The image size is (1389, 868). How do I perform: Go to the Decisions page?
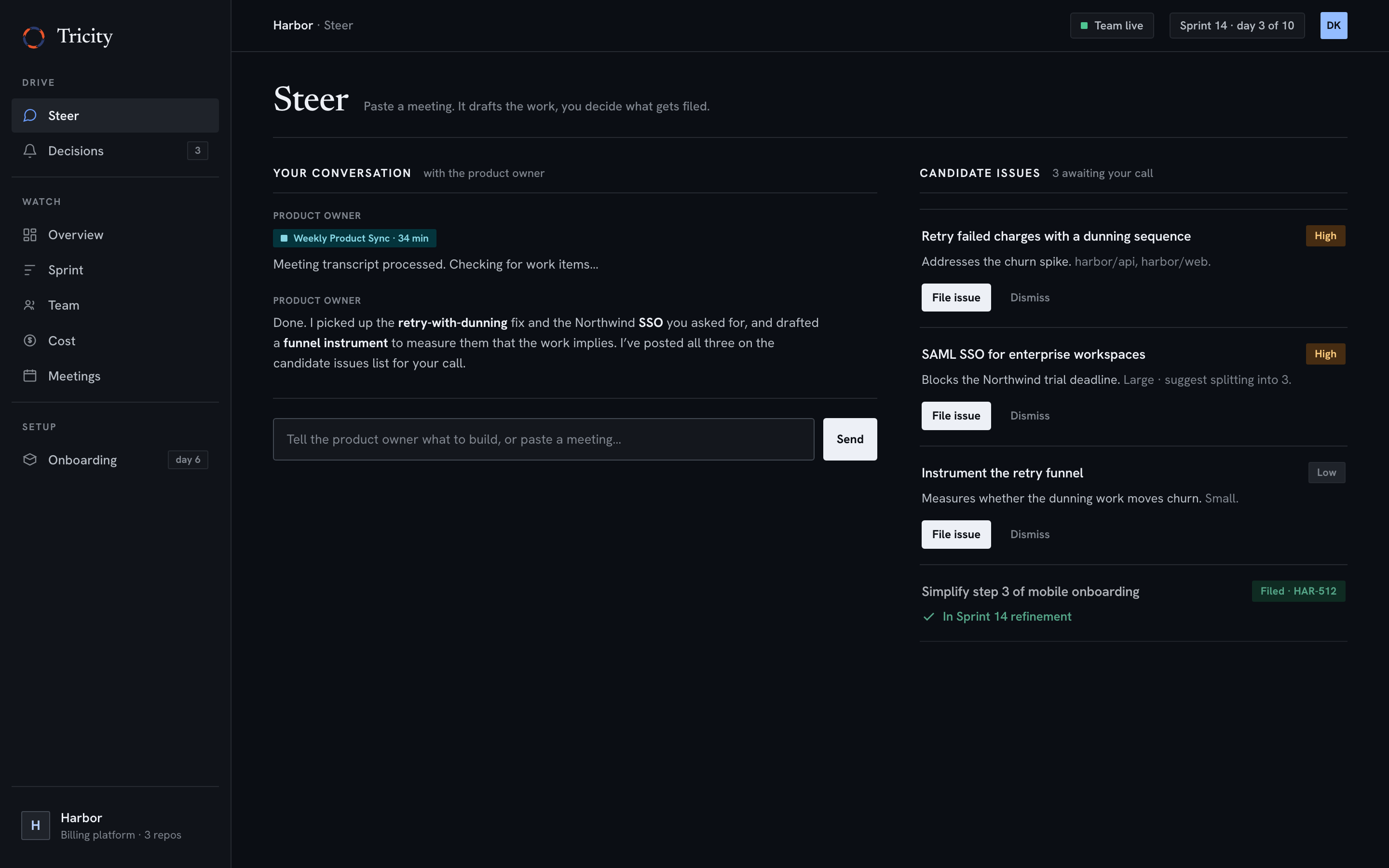pos(115,150)
